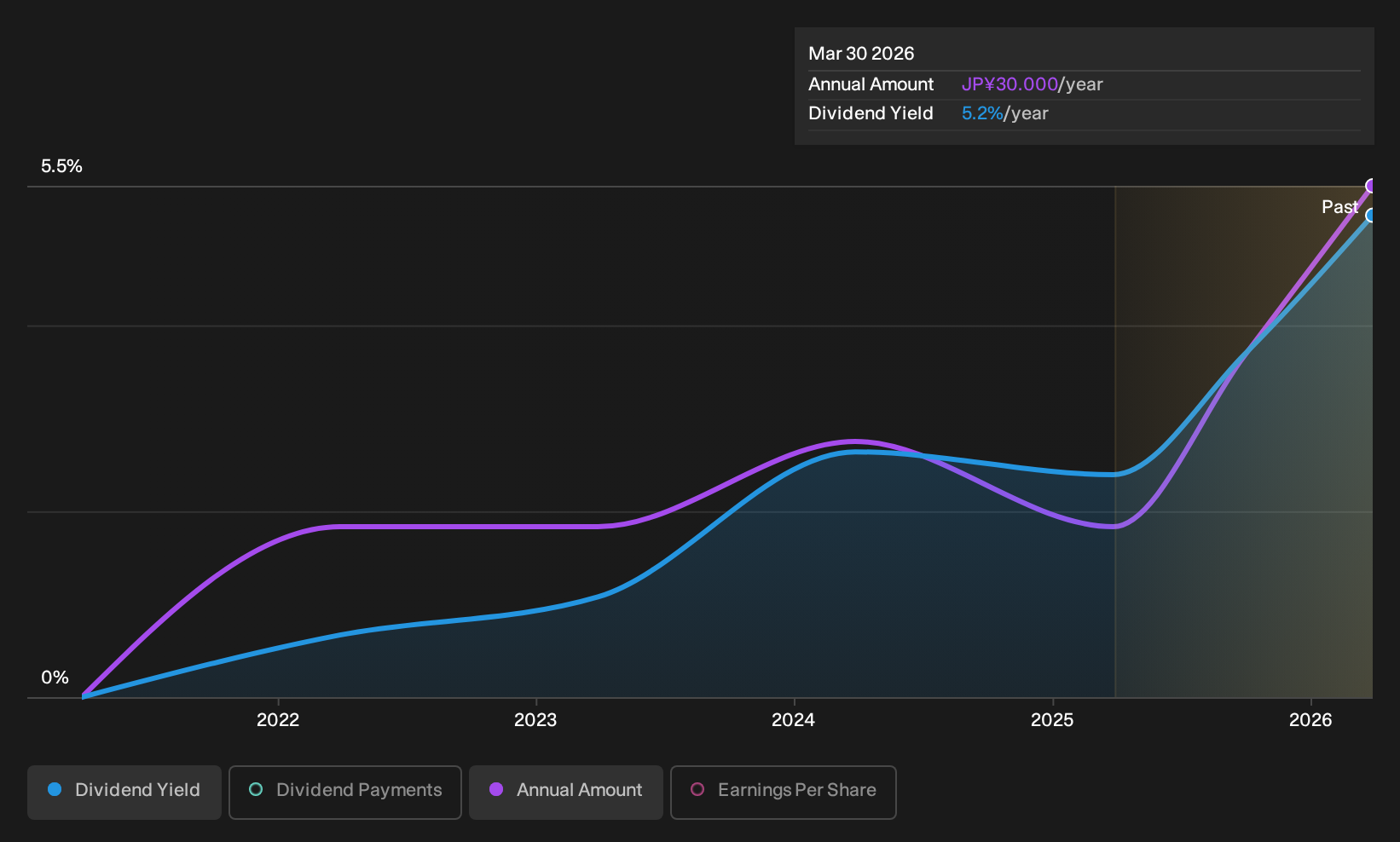Click the 2025 x-axis label

point(1052,720)
